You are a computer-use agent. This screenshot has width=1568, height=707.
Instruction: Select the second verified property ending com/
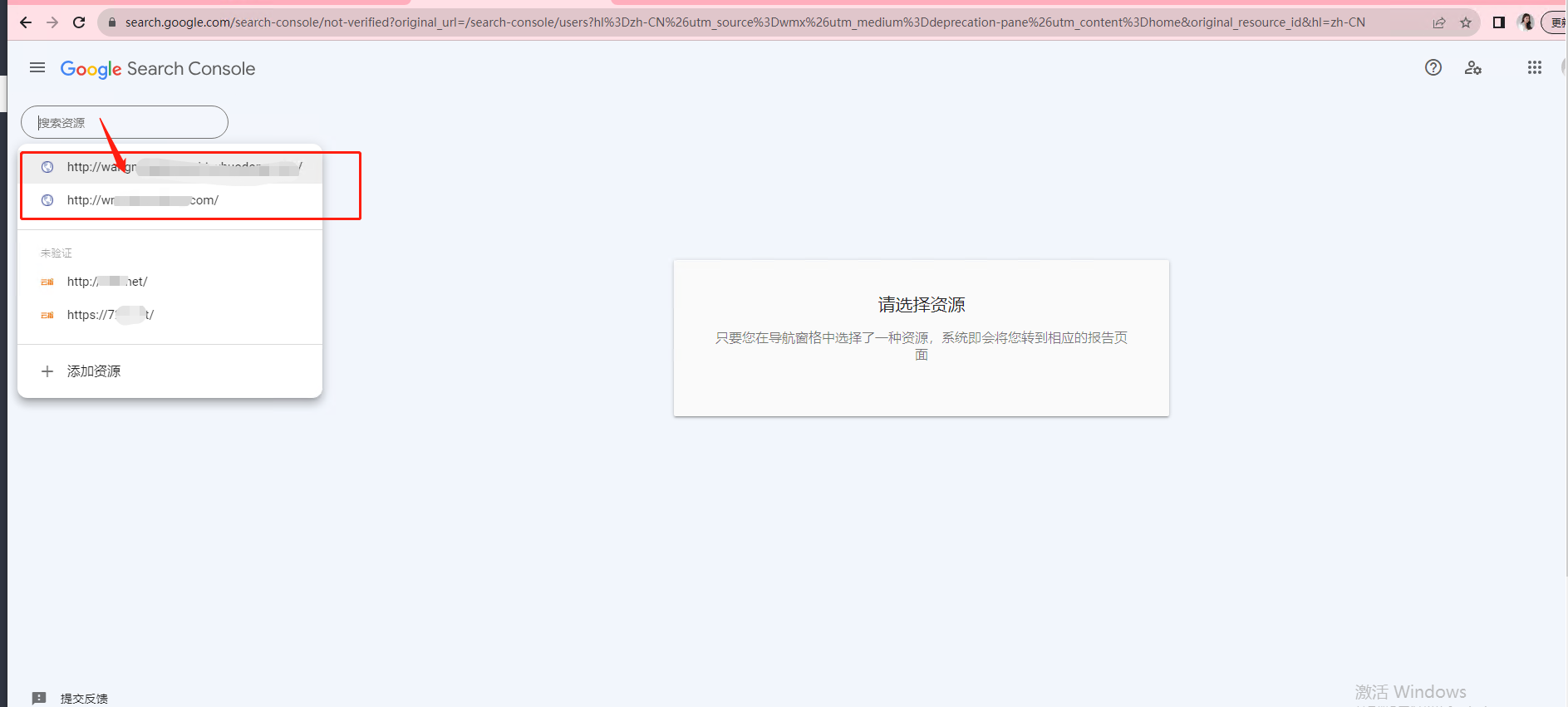pos(170,200)
